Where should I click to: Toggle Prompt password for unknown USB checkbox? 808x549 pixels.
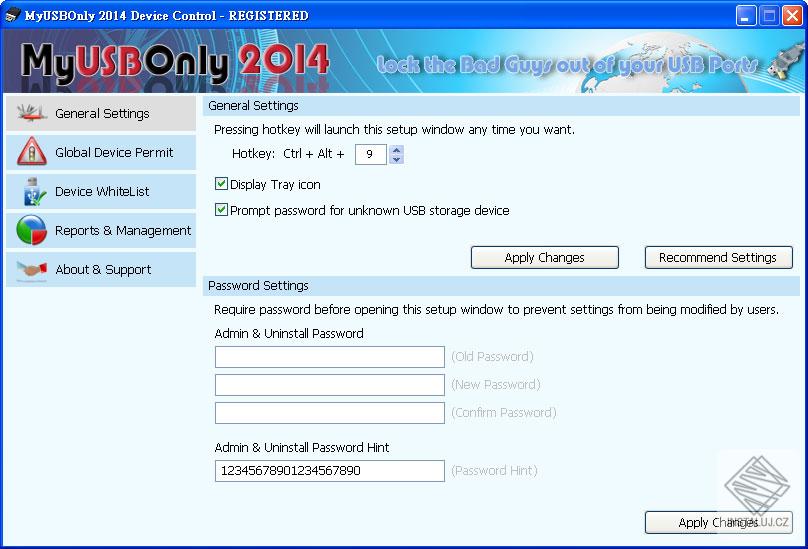[221, 210]
